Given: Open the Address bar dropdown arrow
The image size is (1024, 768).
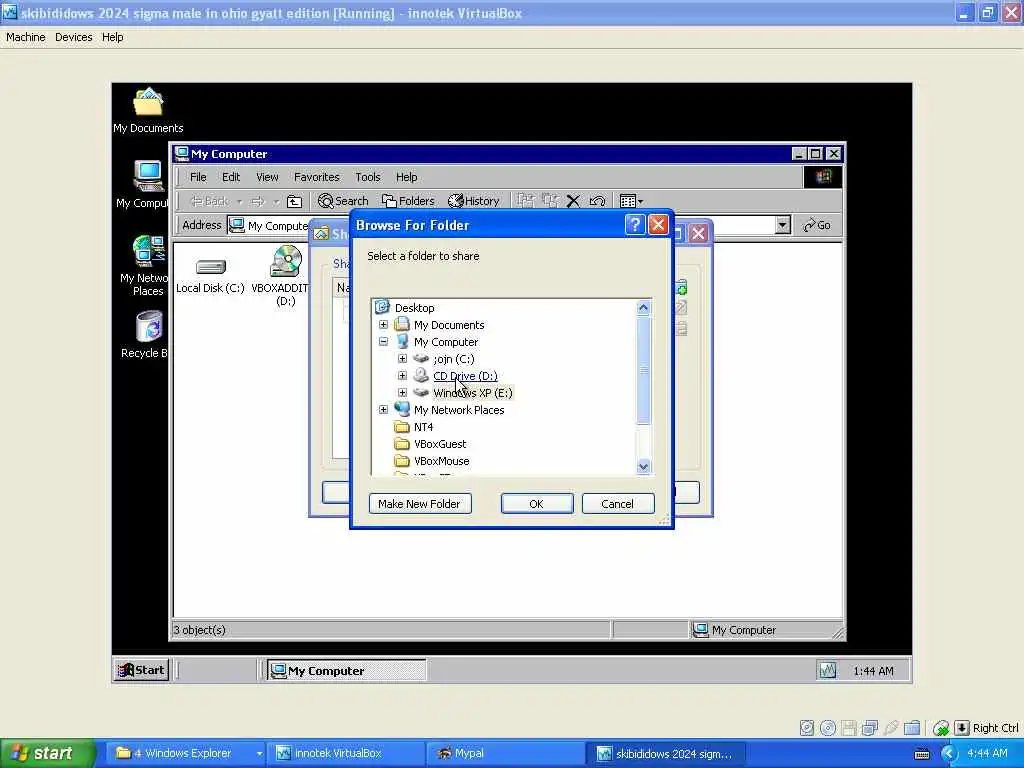Looking at the screenshot, I should pos(782,225).
